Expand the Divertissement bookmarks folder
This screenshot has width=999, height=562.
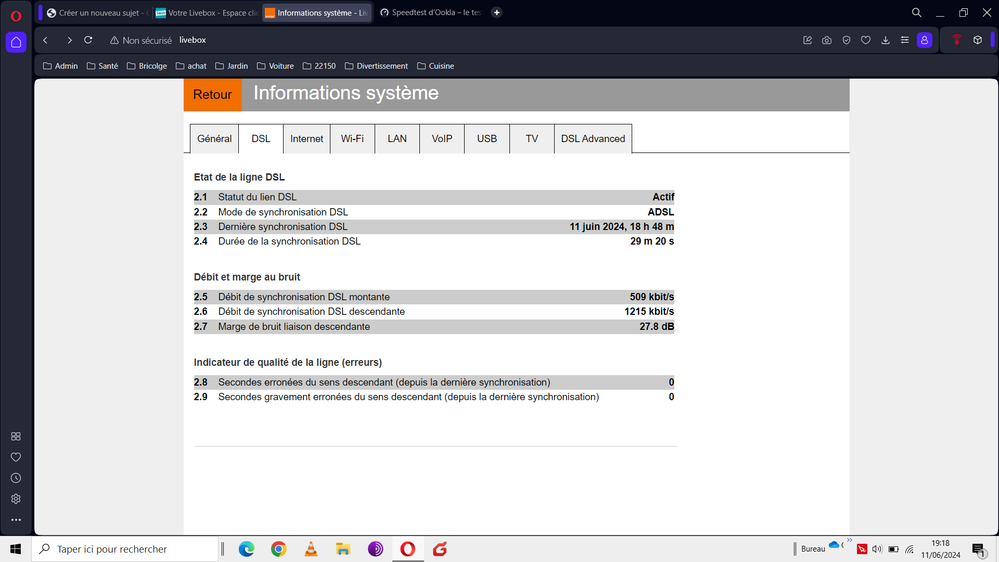coord(376,66)
